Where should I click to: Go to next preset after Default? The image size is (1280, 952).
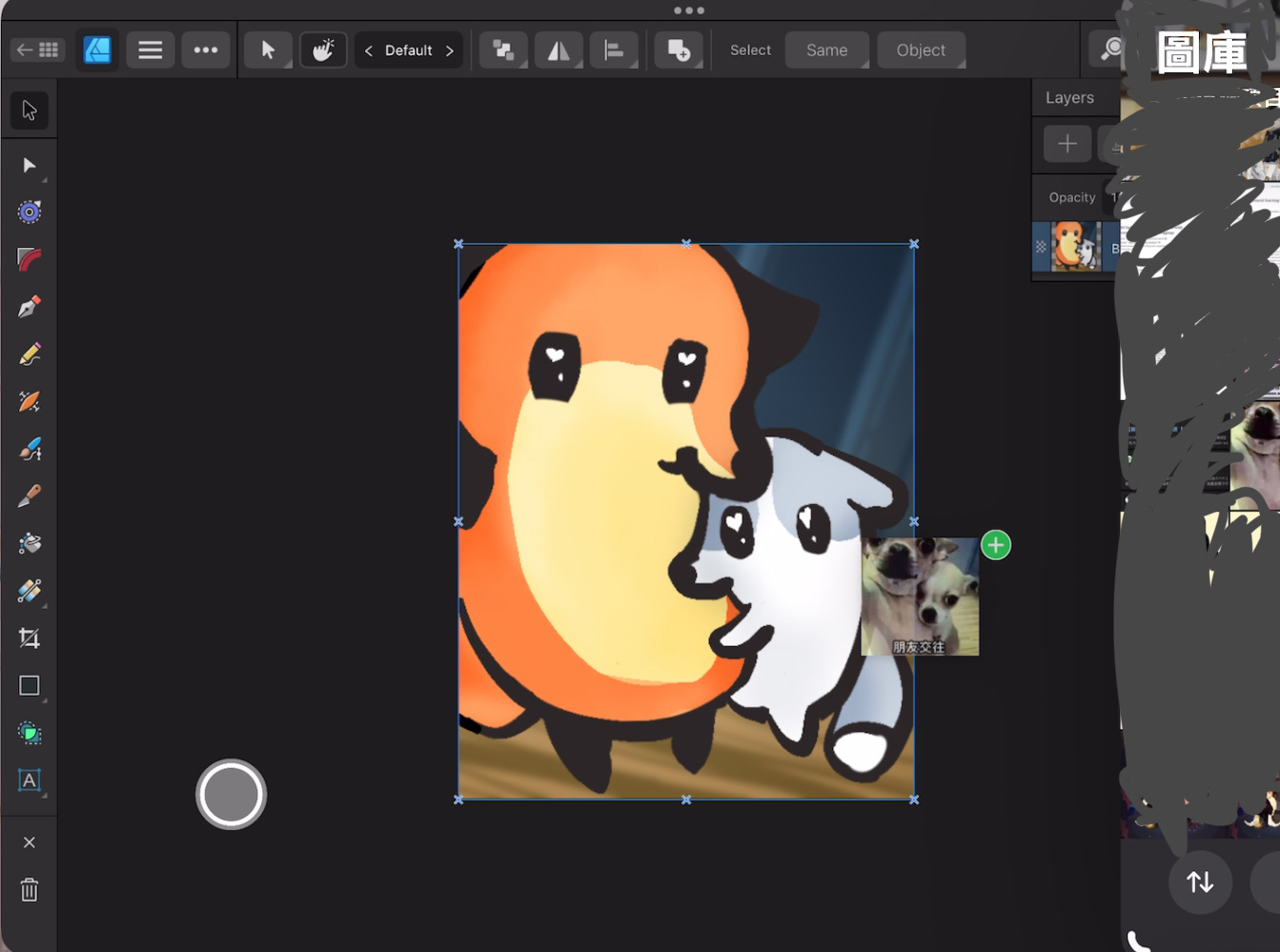(x=450, y=51)
